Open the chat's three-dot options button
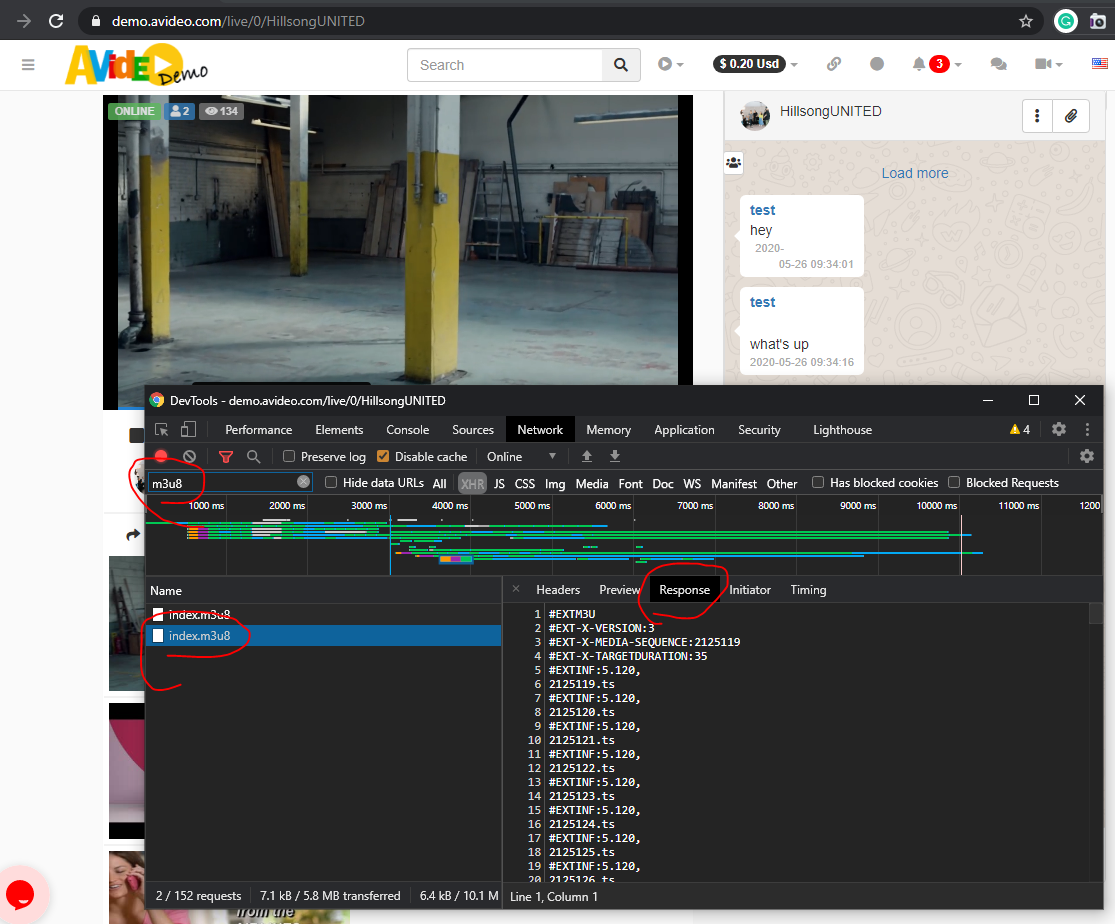Viewport: 1115px width, 924px height. click(1037, 116)
